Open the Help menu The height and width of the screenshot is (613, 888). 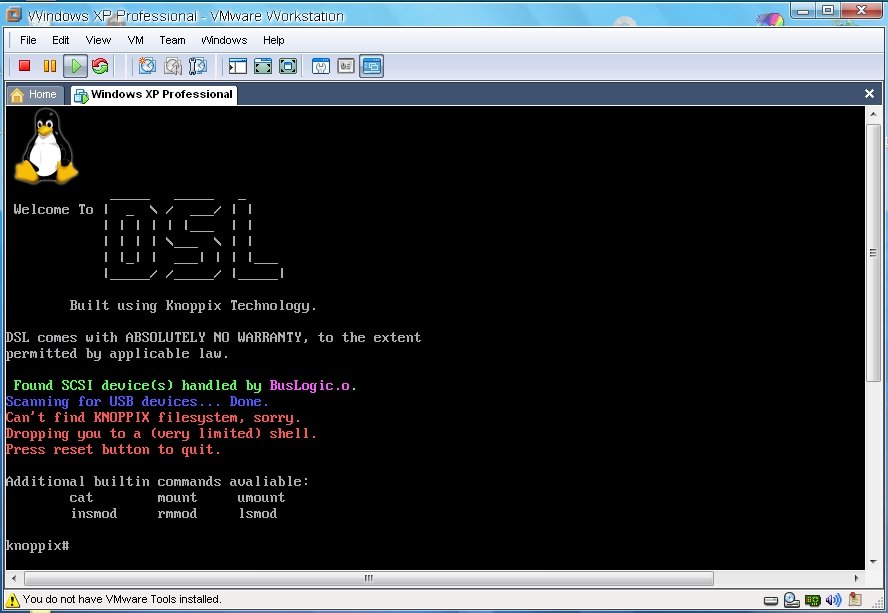pyautogui.click(x=274, y=40)
